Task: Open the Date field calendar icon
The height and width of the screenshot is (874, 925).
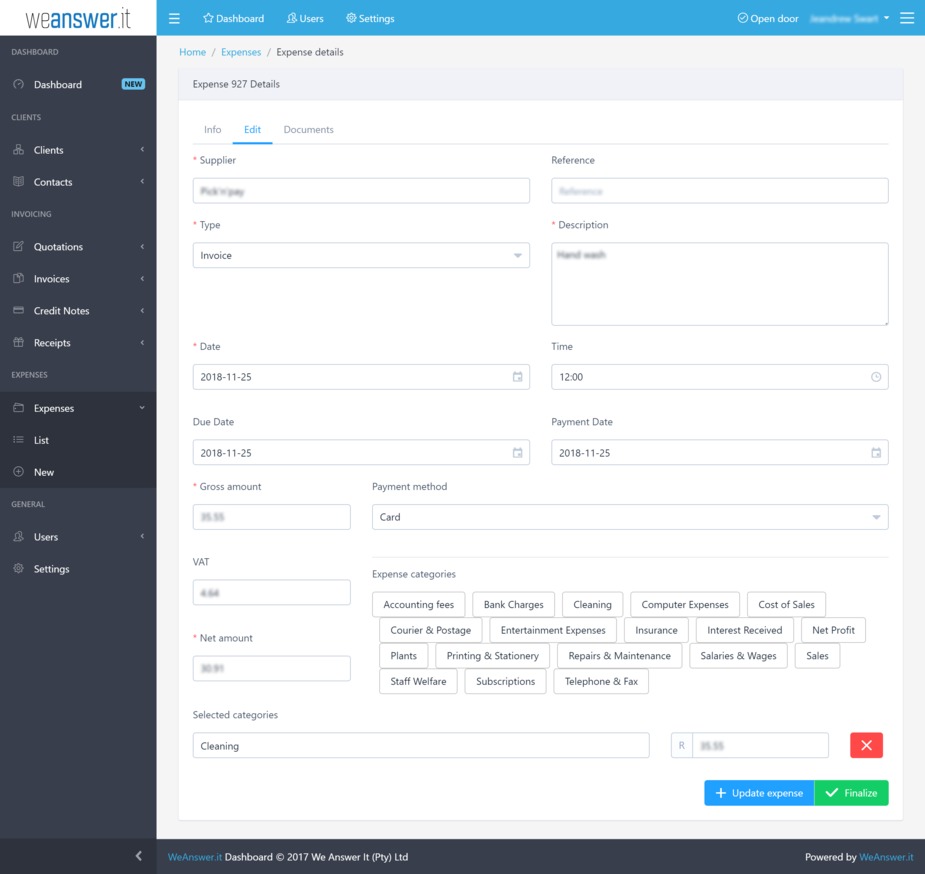Action: coord(517,377)
